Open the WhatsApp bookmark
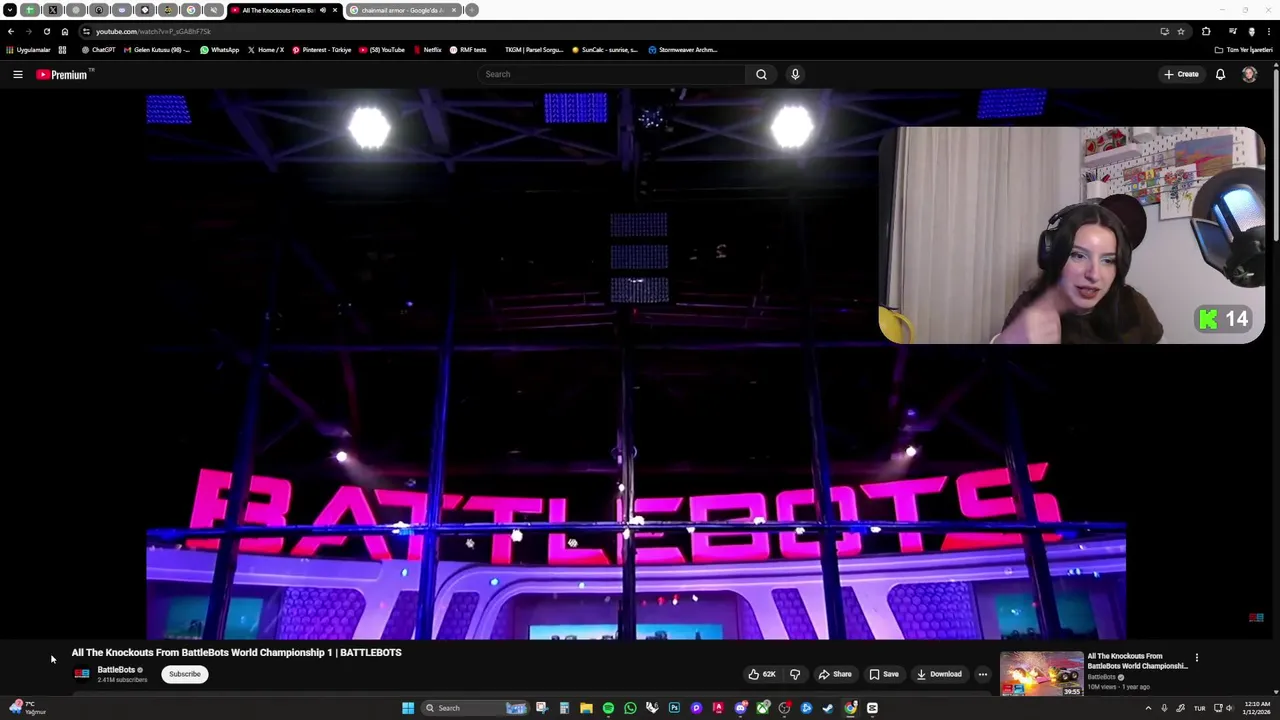The image size is (1280, 720). click(220, 50)
